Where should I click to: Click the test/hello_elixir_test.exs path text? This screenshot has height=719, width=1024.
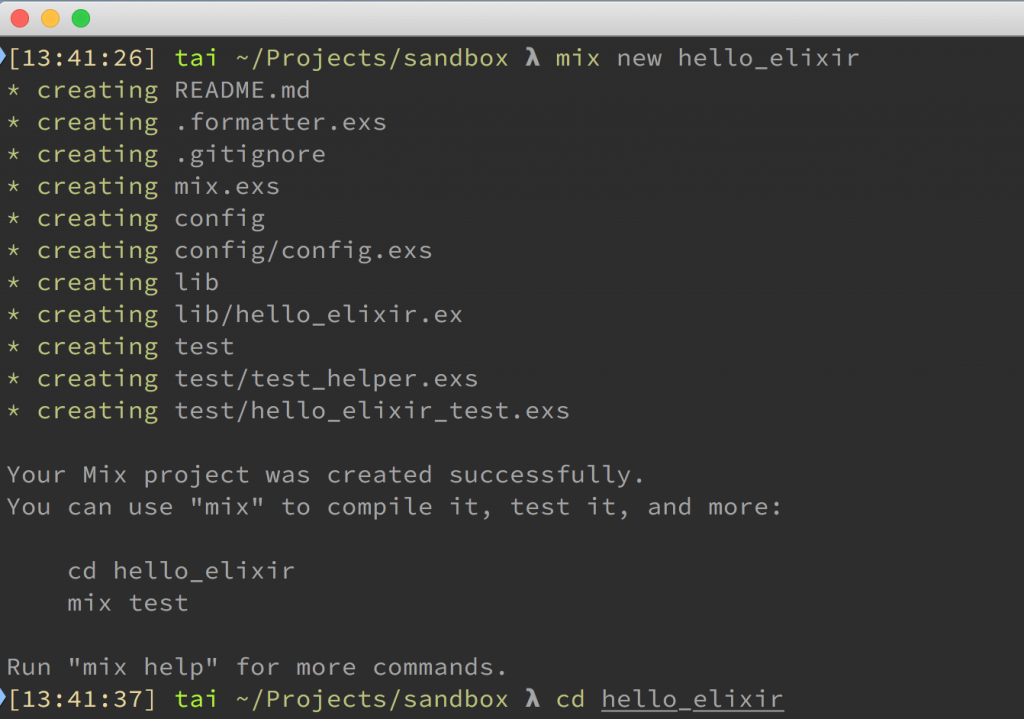tap(372, 411)
